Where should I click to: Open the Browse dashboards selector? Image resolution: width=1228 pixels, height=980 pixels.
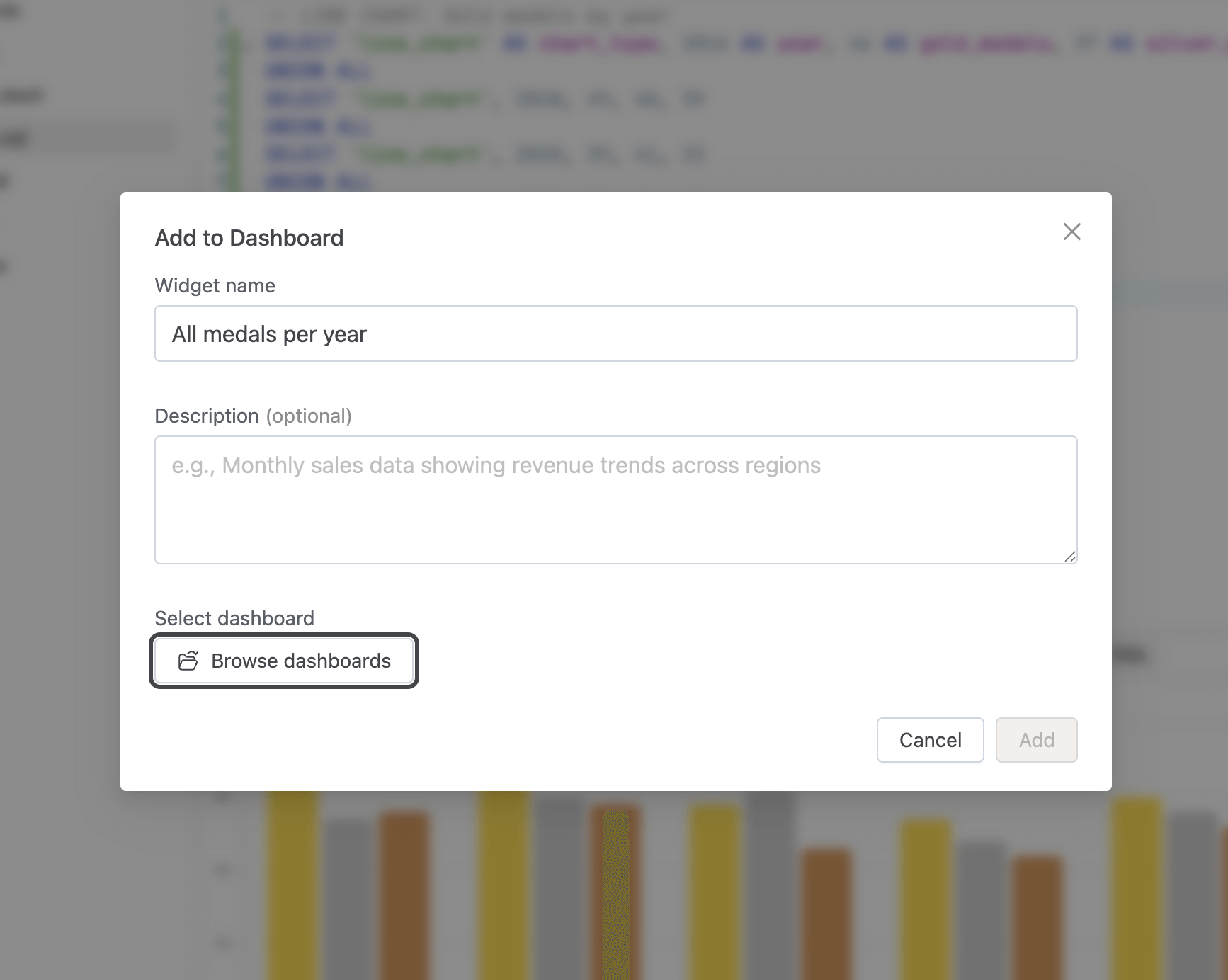(x=283, y=661)
